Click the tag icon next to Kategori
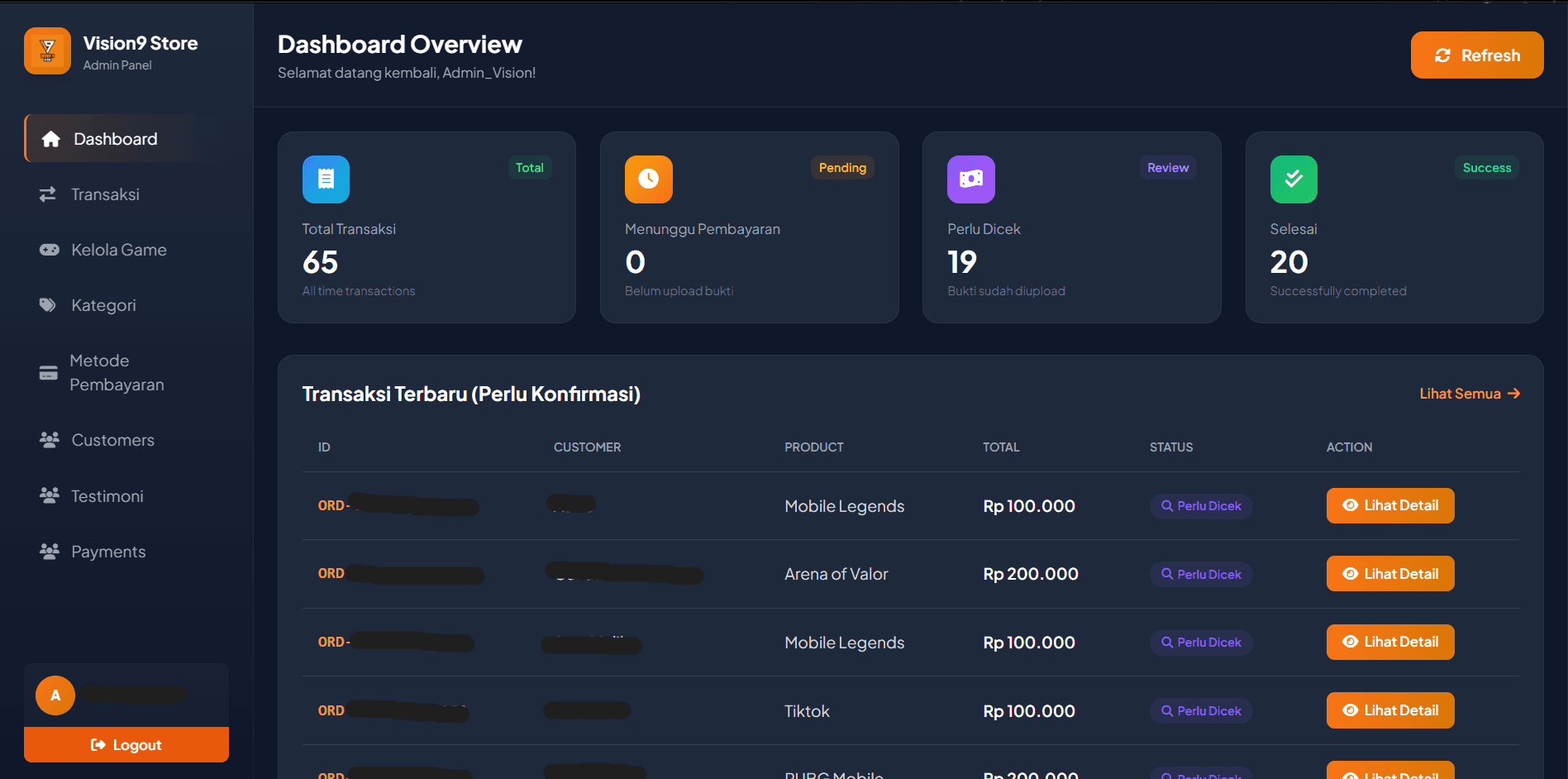The image size is (1568, 779). click(48, 305)
